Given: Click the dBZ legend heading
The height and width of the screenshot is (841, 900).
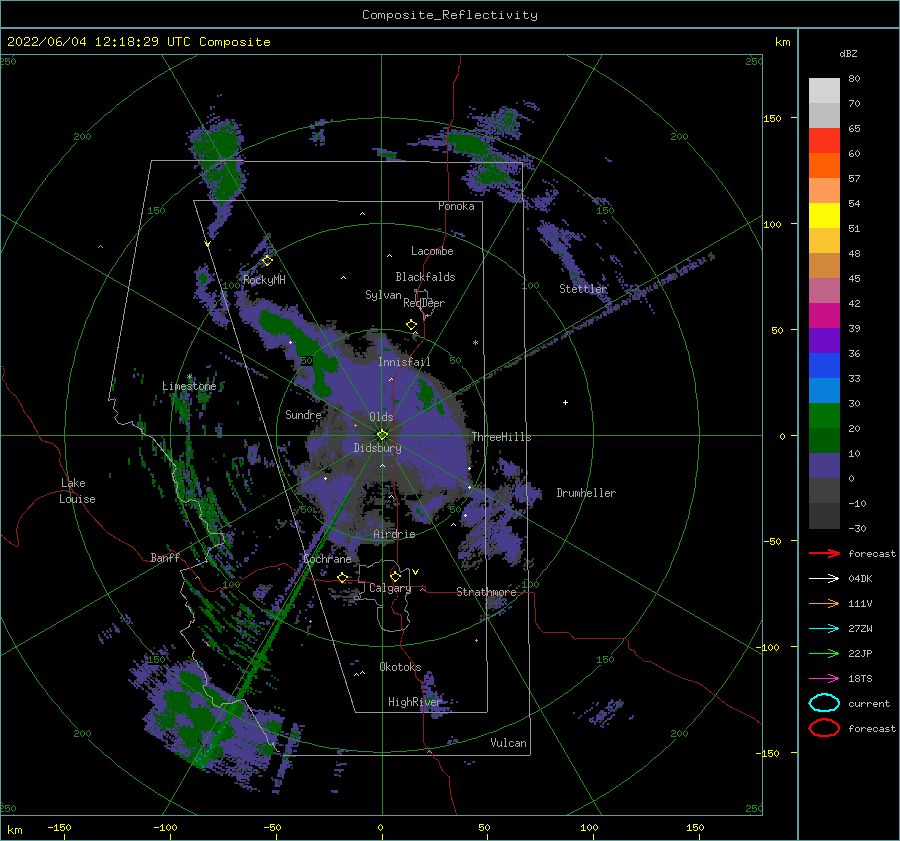Looking at the screenshot, I should (848, 54).
